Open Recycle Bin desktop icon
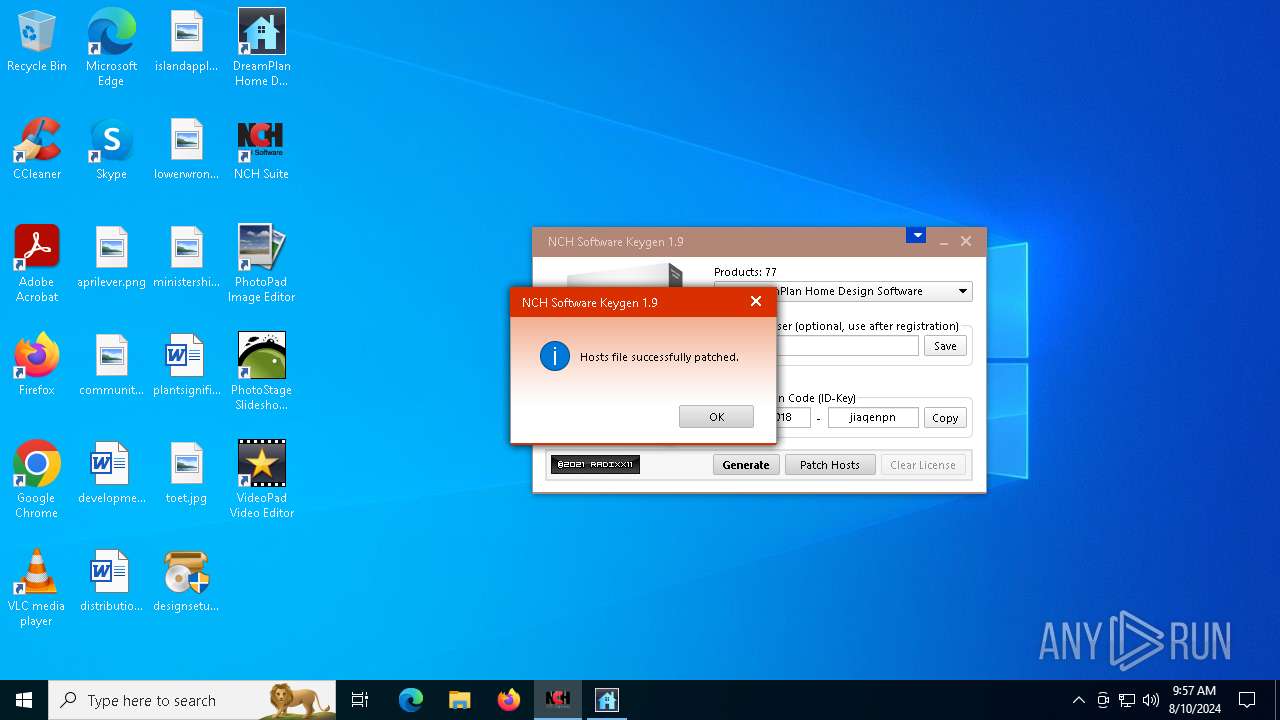 point(37,42)
